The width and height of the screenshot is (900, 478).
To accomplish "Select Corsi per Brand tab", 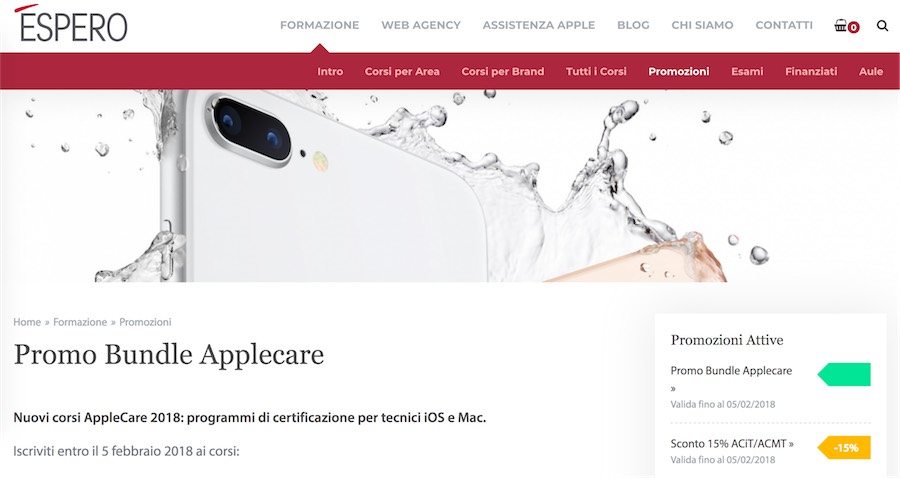I will click(502, 72).
